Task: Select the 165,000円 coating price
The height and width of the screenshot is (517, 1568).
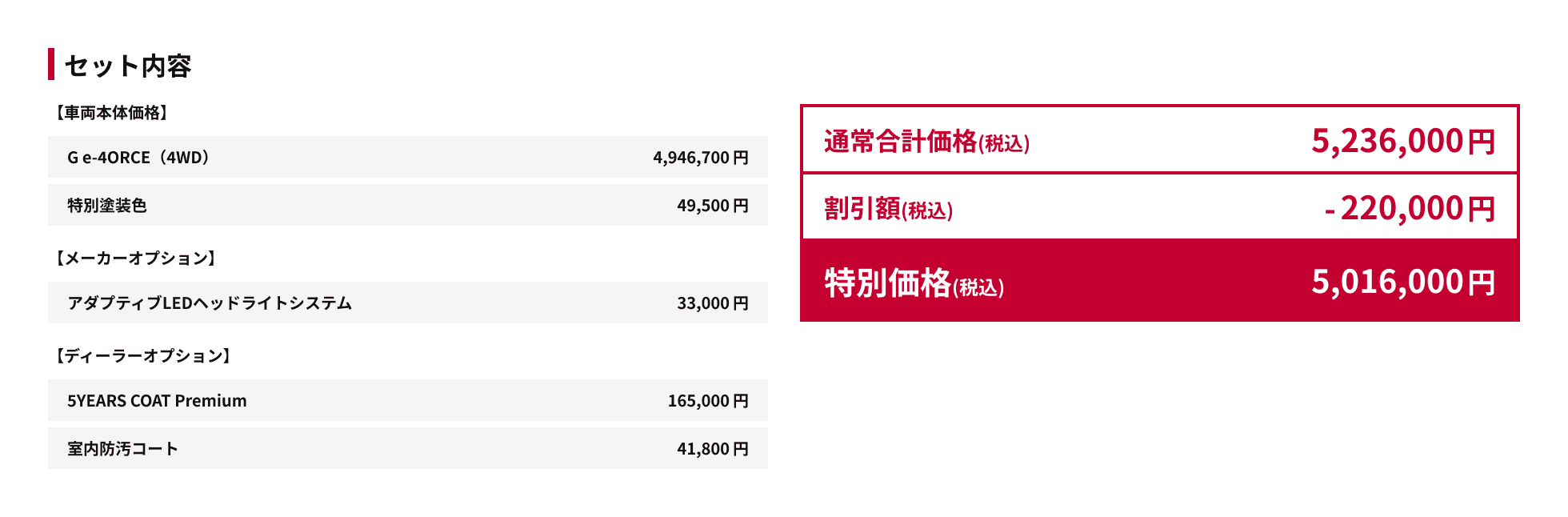Action: (707, 401)
